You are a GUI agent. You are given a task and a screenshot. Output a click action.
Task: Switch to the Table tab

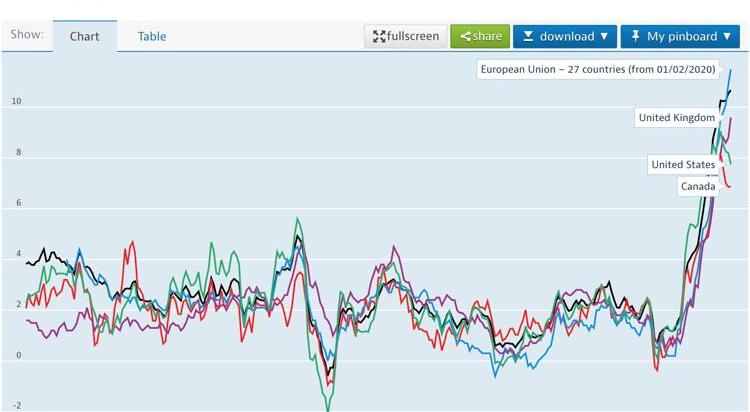(x=152, y=37)
